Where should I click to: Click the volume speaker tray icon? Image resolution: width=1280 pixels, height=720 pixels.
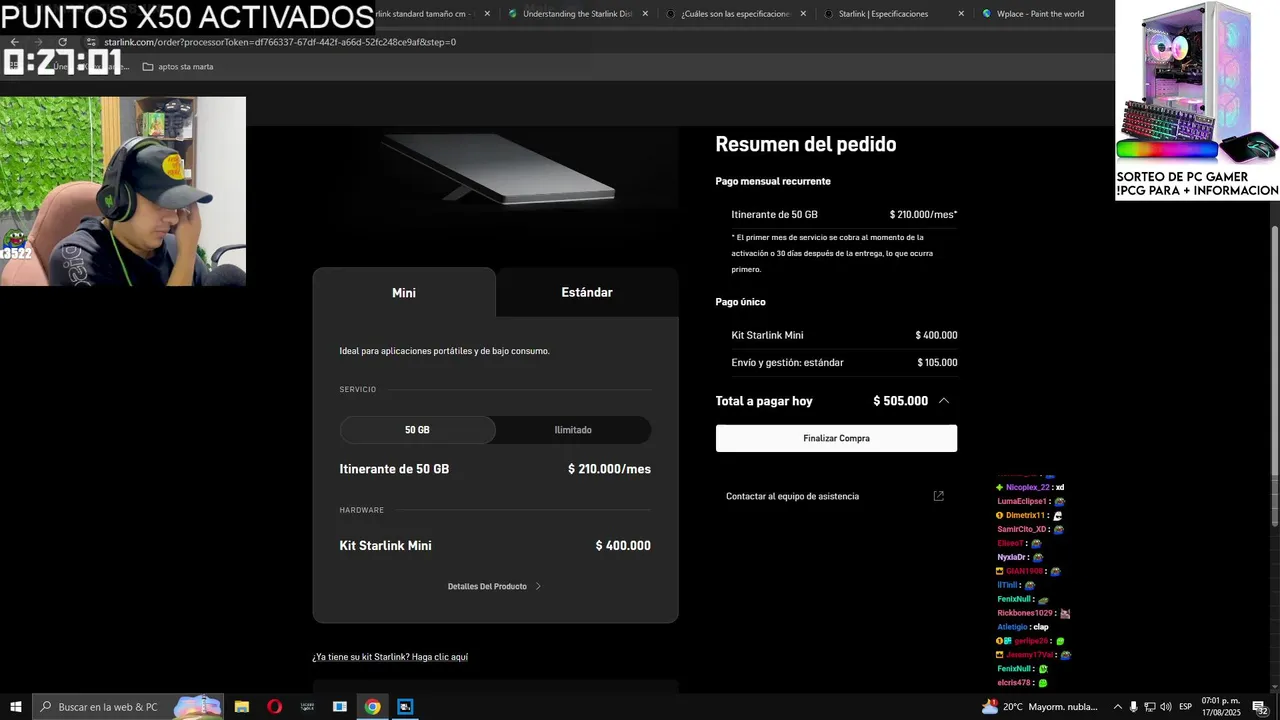coord(1165,707)
